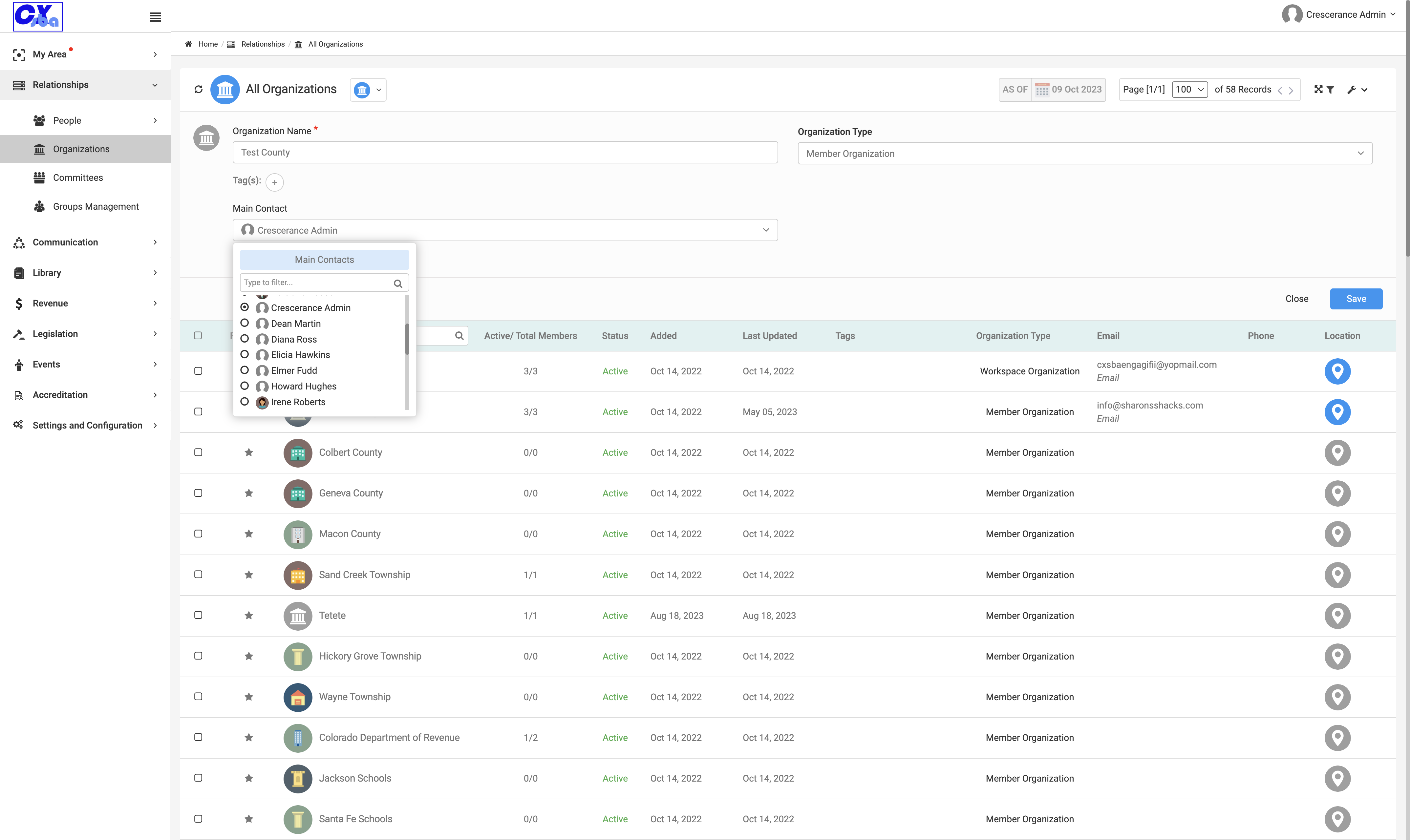The height and width of the screenshot is (840, 1410).
Task: Click Relationships breadcrumb link
Action: [263, 44]
